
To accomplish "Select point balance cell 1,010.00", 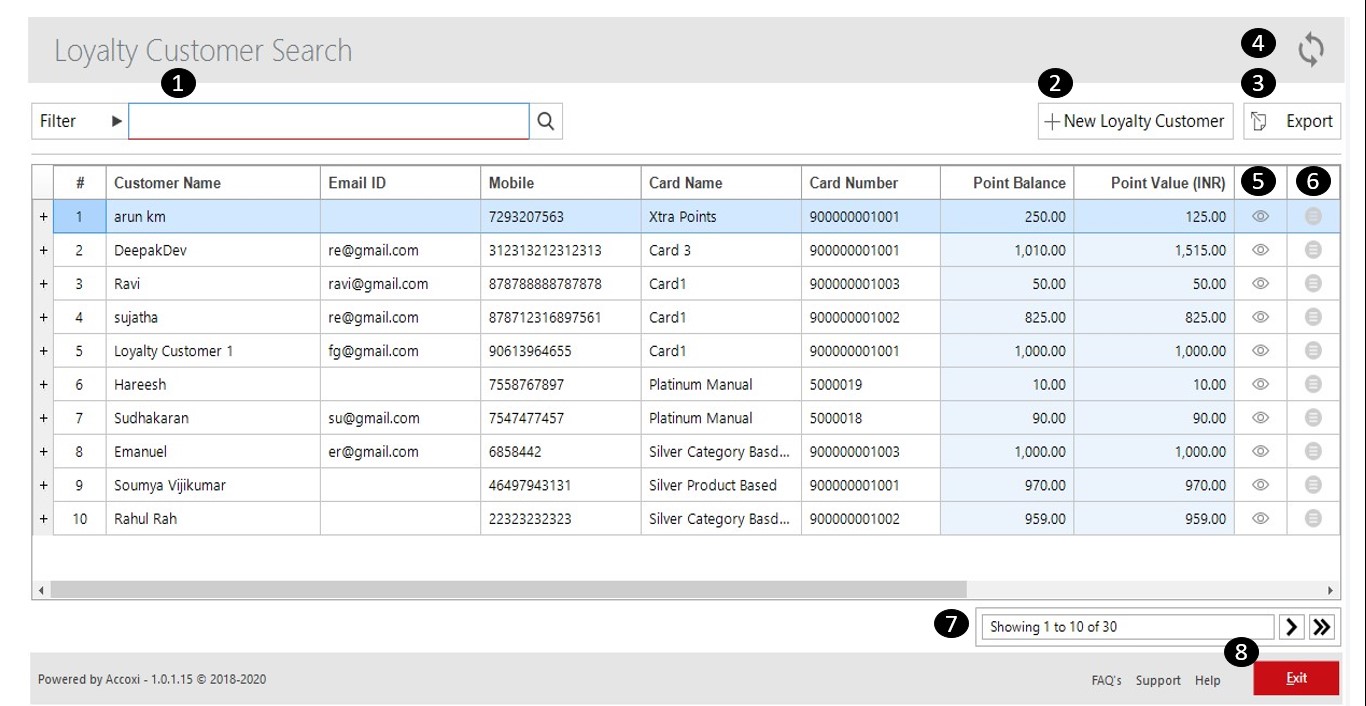I will (x=1007, y=251).
